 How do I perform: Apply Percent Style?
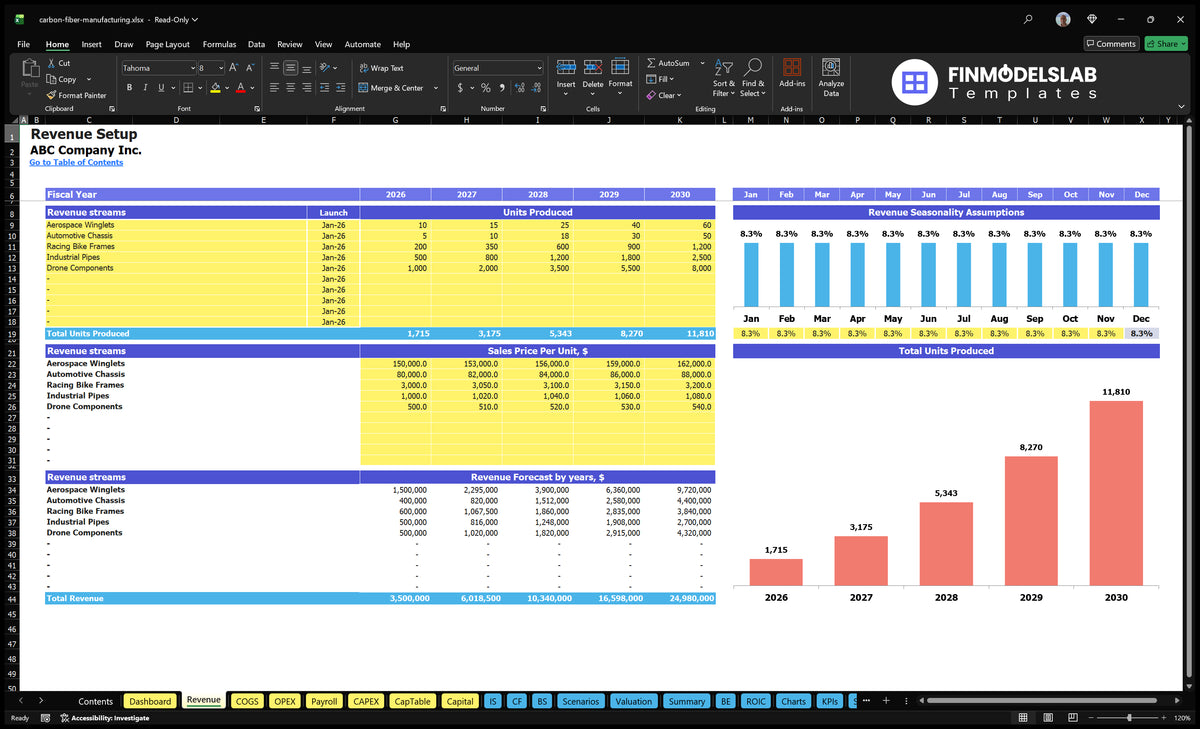486,88
